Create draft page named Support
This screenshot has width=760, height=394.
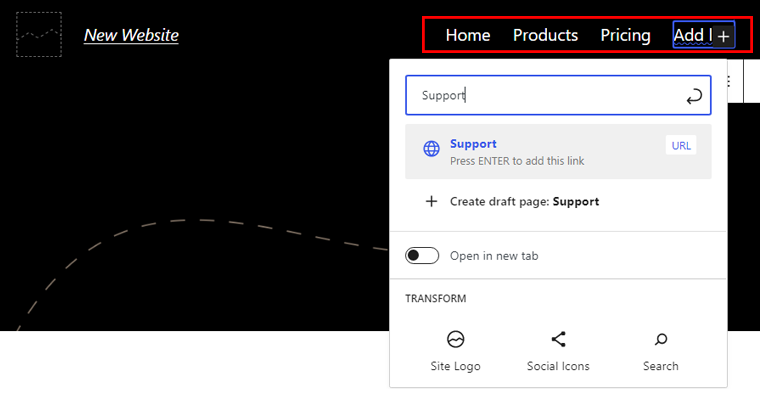coord(558,202)
